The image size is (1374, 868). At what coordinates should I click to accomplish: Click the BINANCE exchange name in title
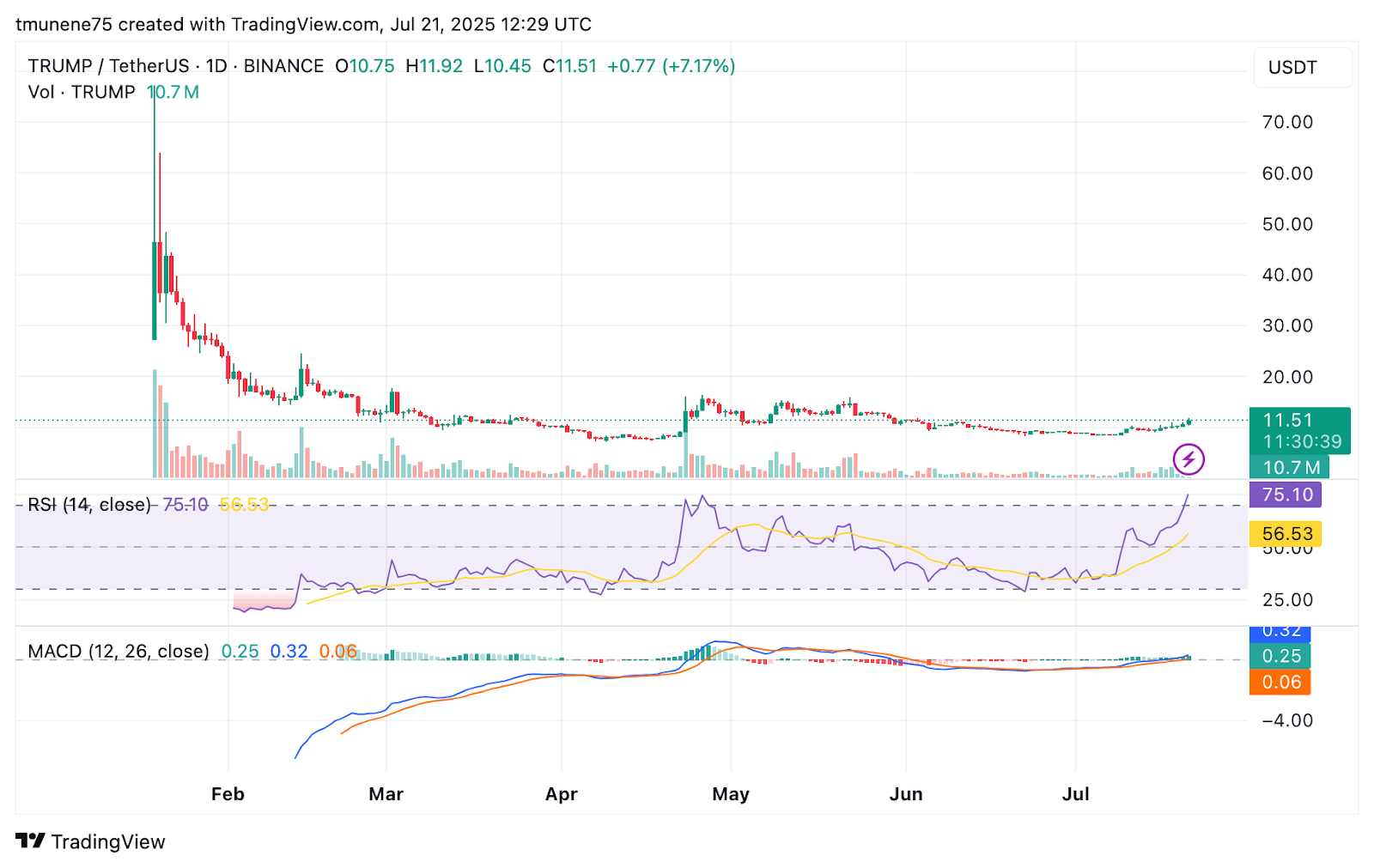click(283, 66)
